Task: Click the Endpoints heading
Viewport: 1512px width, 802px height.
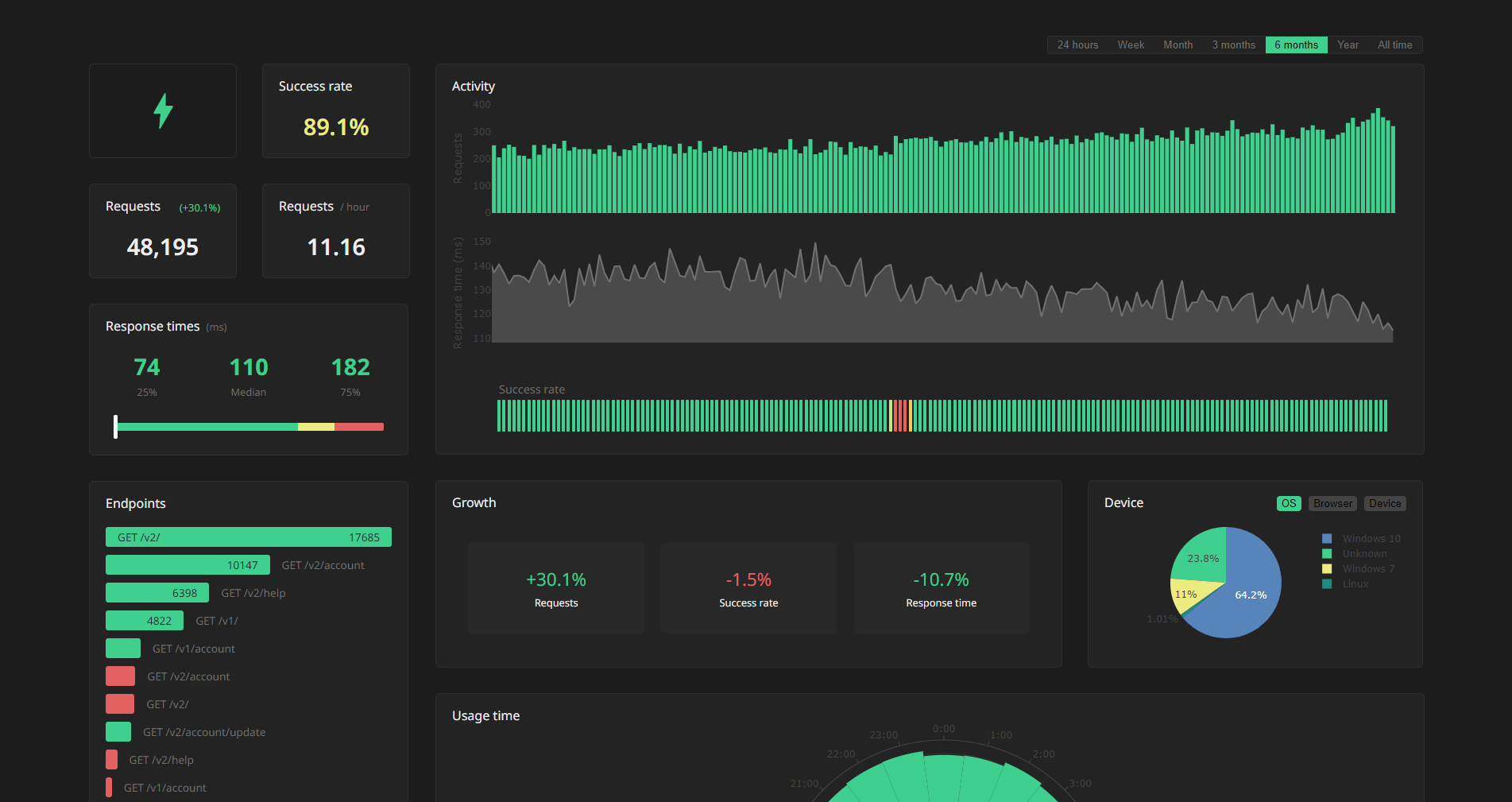Action: [136, 503]
